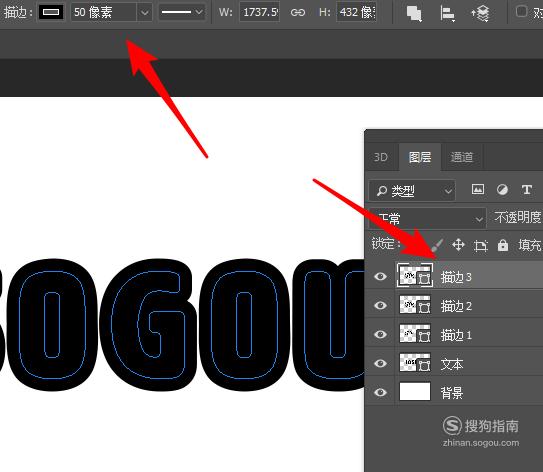Filter layers by type layers icon
Screen dimensions: 543x472
click(x=527, y=189)
